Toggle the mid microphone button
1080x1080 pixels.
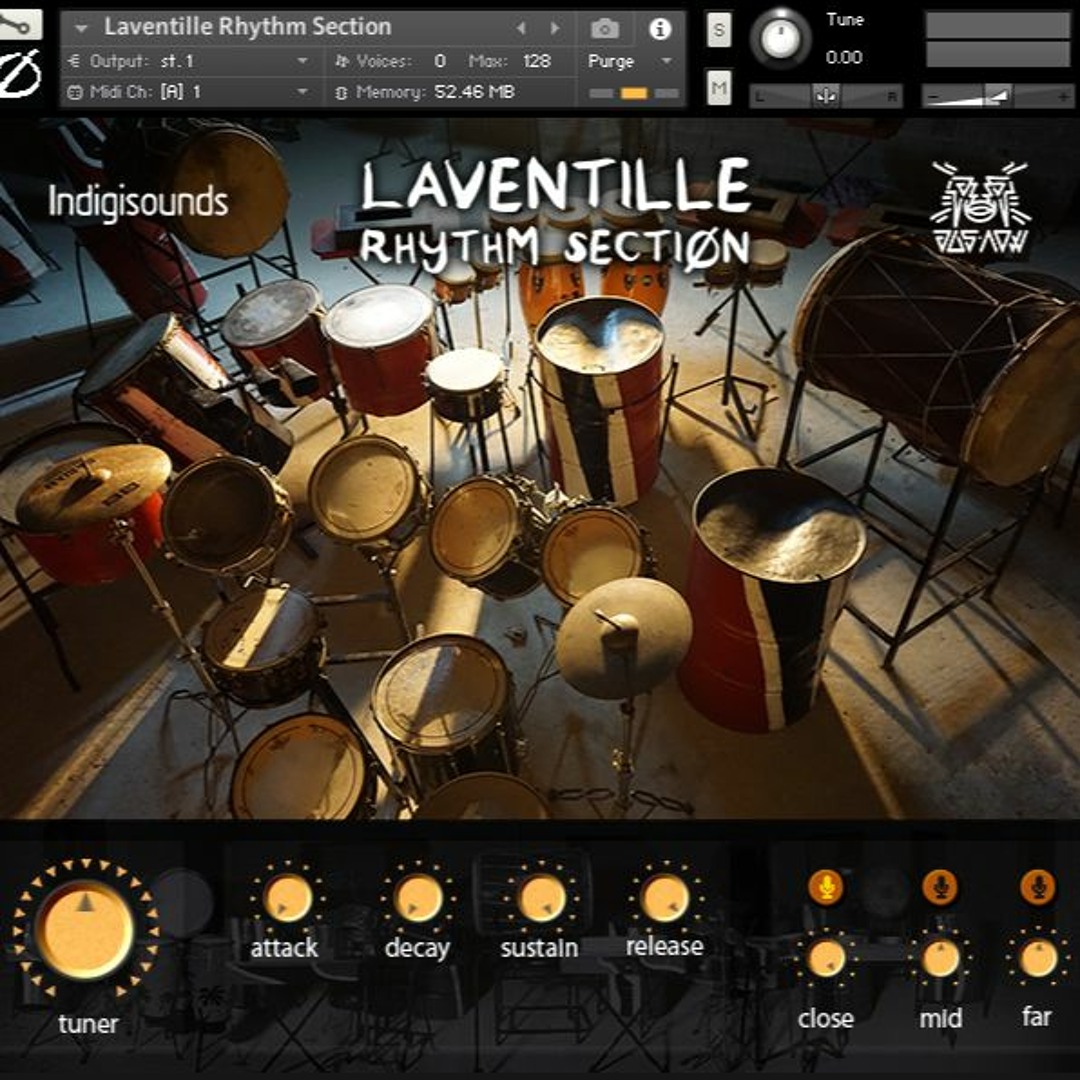(940, 886)
